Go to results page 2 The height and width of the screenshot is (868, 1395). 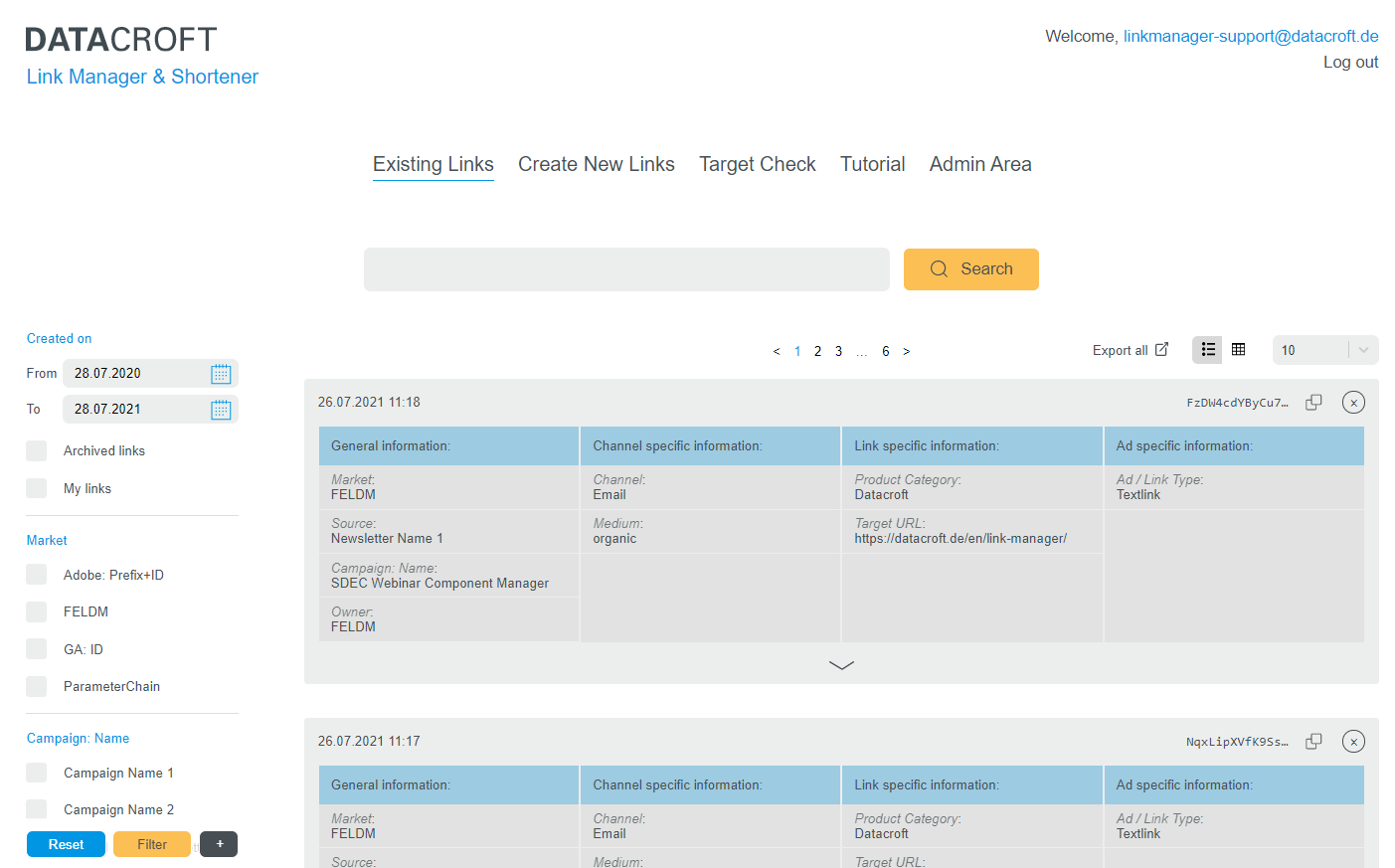click(x=817, y=352)
